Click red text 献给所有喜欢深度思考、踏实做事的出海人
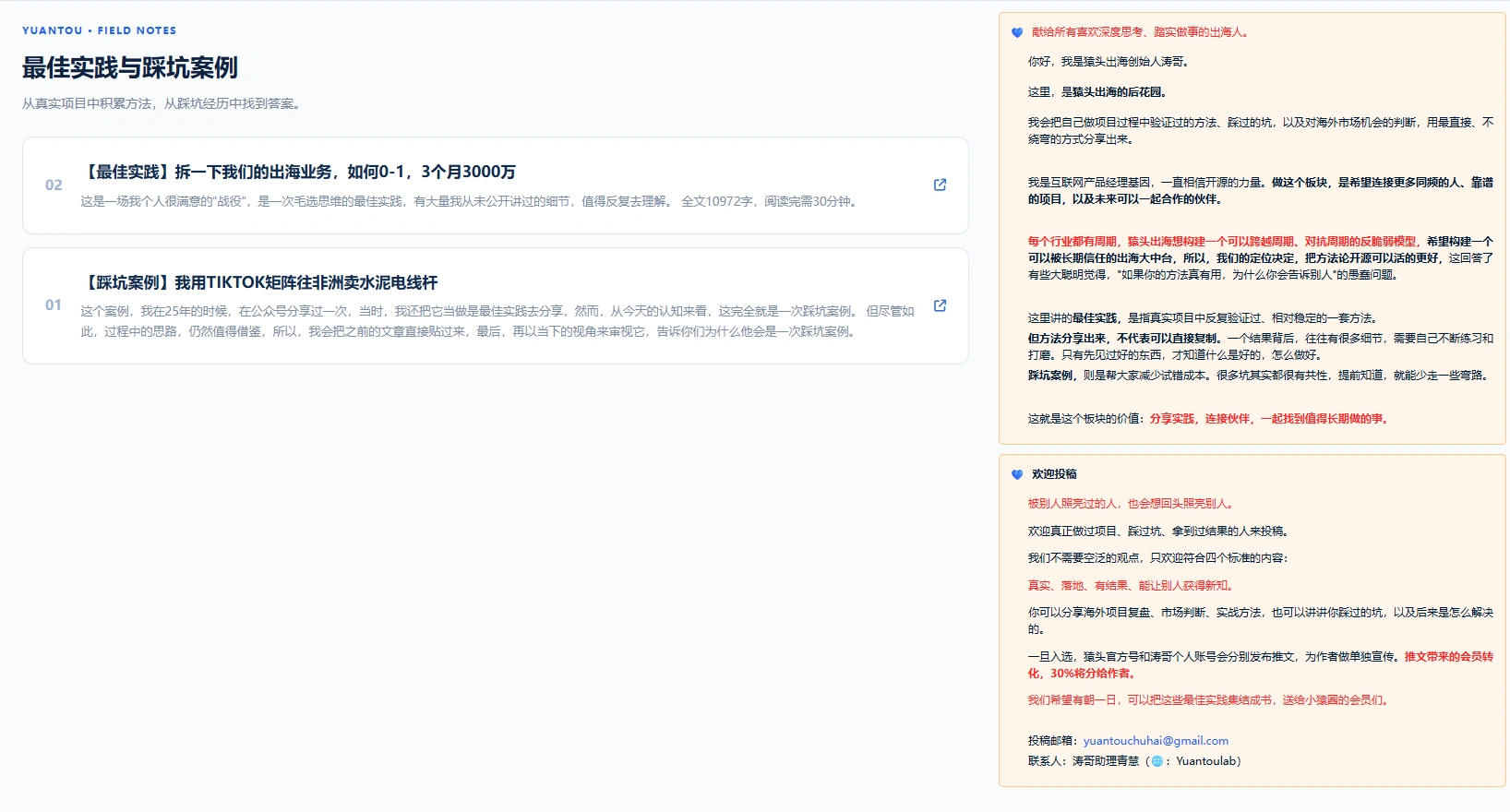Viewport: 1510px width, 812px height. (1141, 32)
